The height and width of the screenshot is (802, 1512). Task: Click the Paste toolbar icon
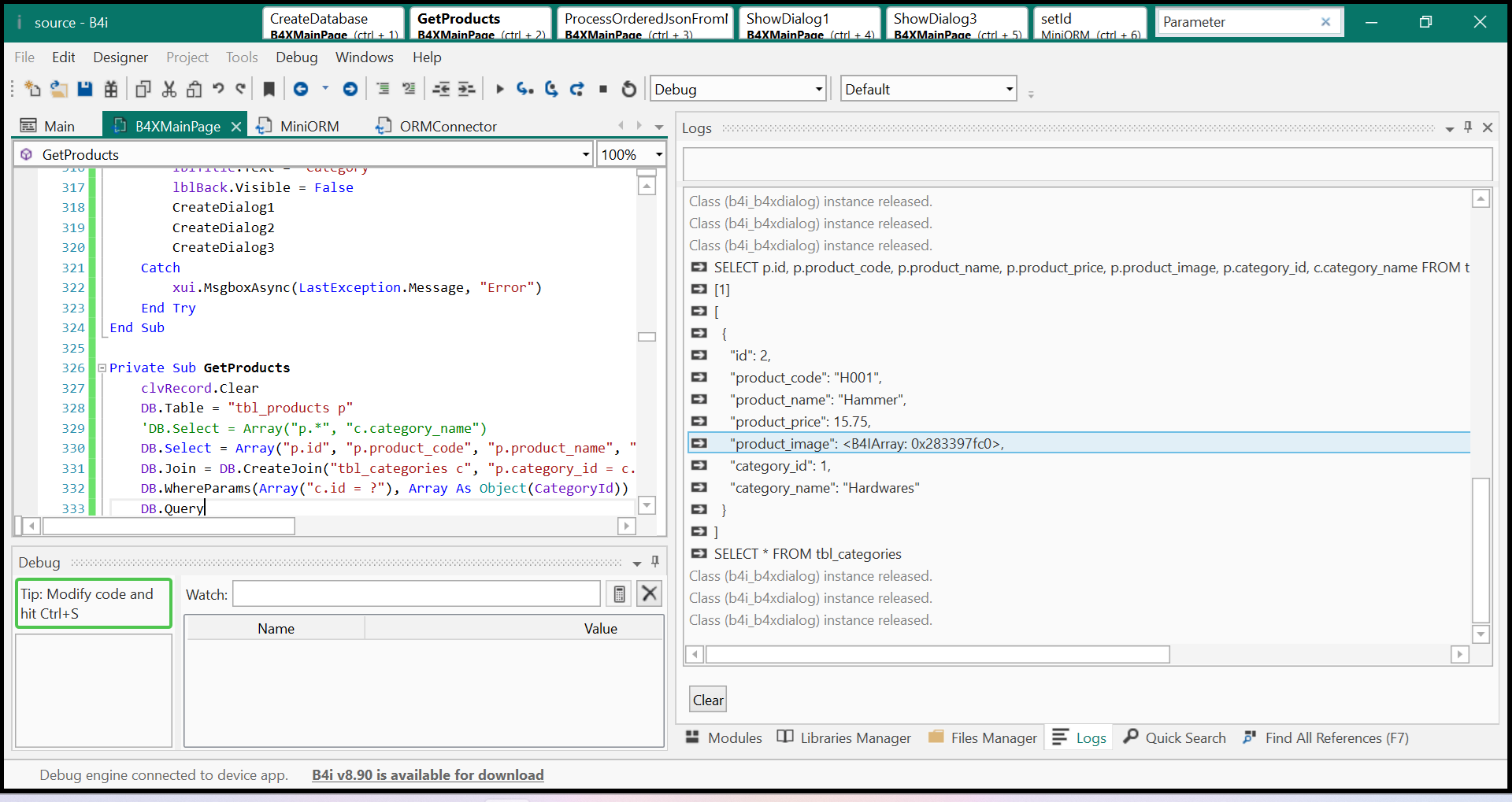coord(194,89)
